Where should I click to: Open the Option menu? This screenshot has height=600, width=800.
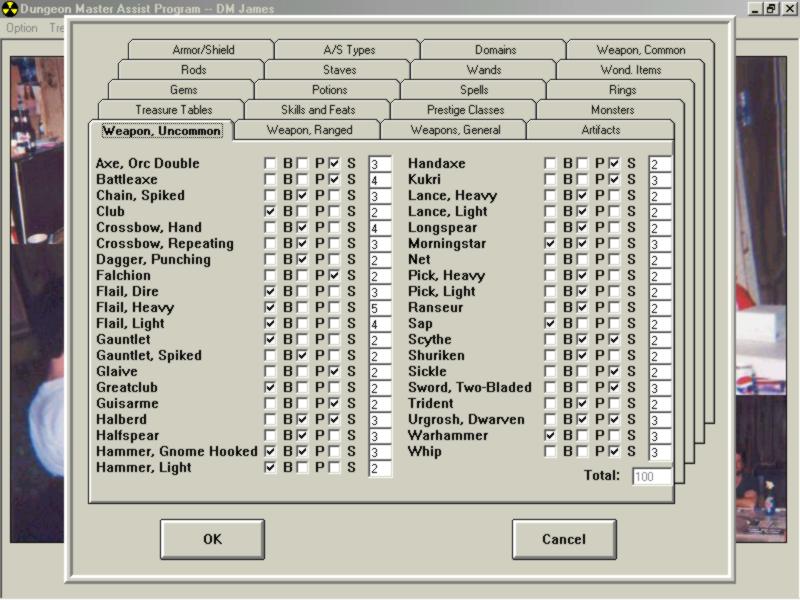tap(22, 28)
